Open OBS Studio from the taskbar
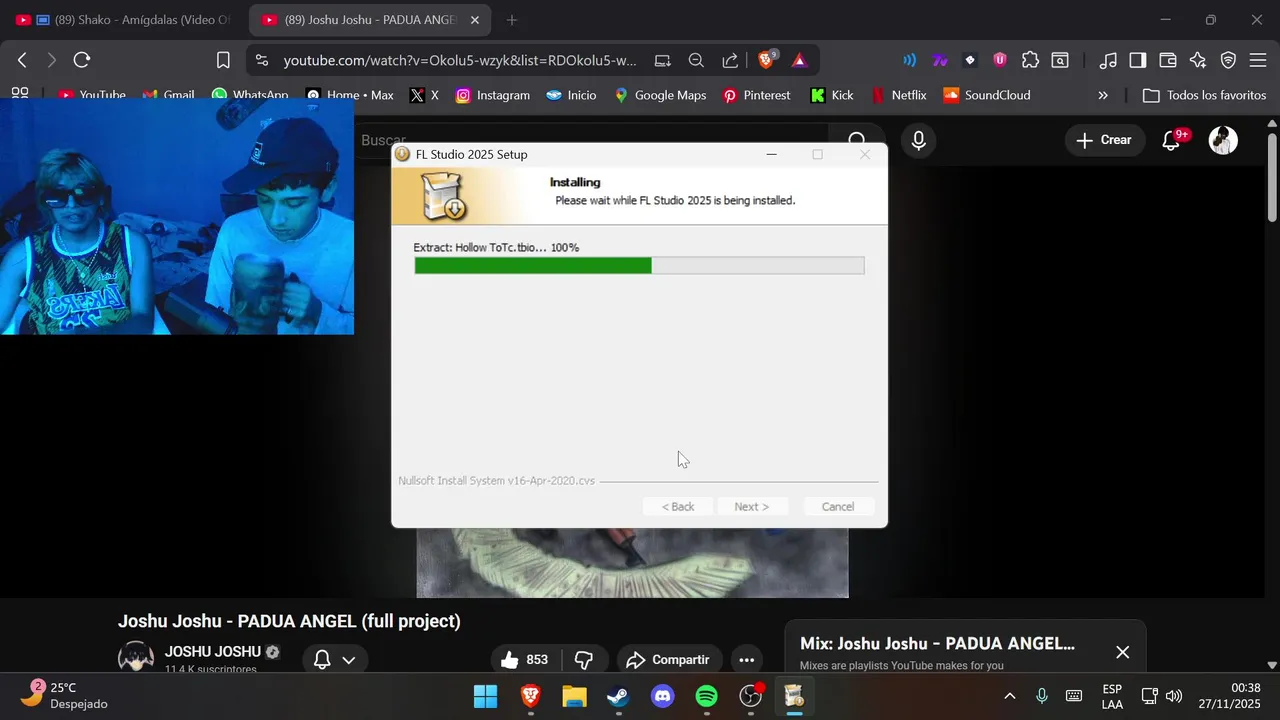 750,696
